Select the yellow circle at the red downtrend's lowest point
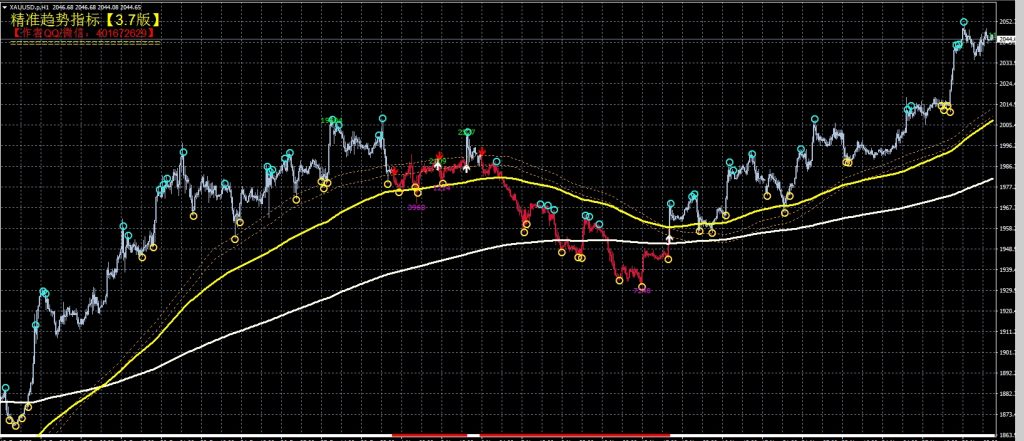This screenshot has width=1024, height=441. (x=641, y=287)
